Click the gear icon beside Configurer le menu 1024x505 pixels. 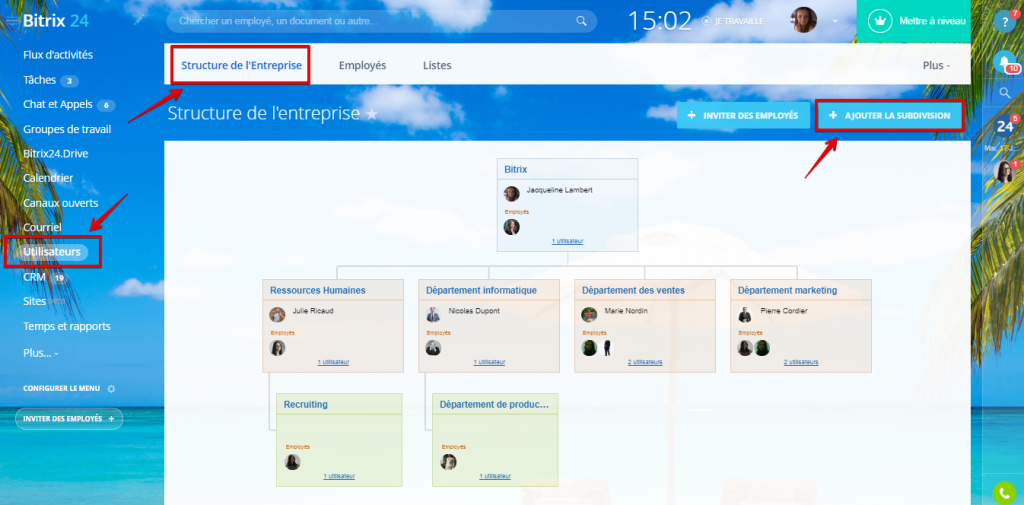111,389
